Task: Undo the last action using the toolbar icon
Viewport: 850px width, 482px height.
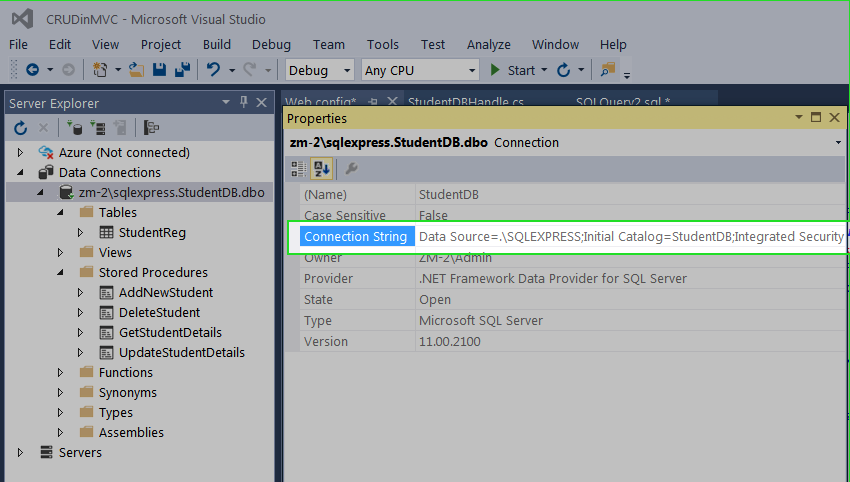Action: (214, 70)
